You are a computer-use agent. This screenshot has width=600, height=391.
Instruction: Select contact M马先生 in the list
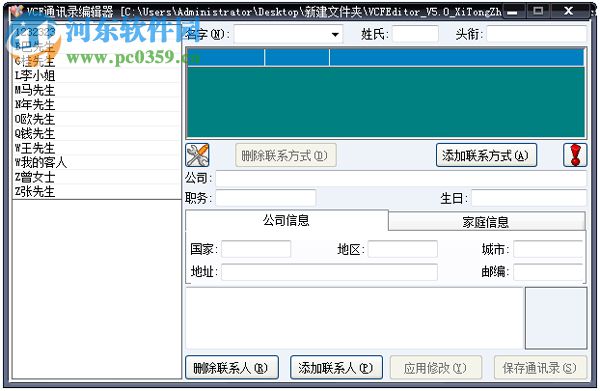(96, 90)
